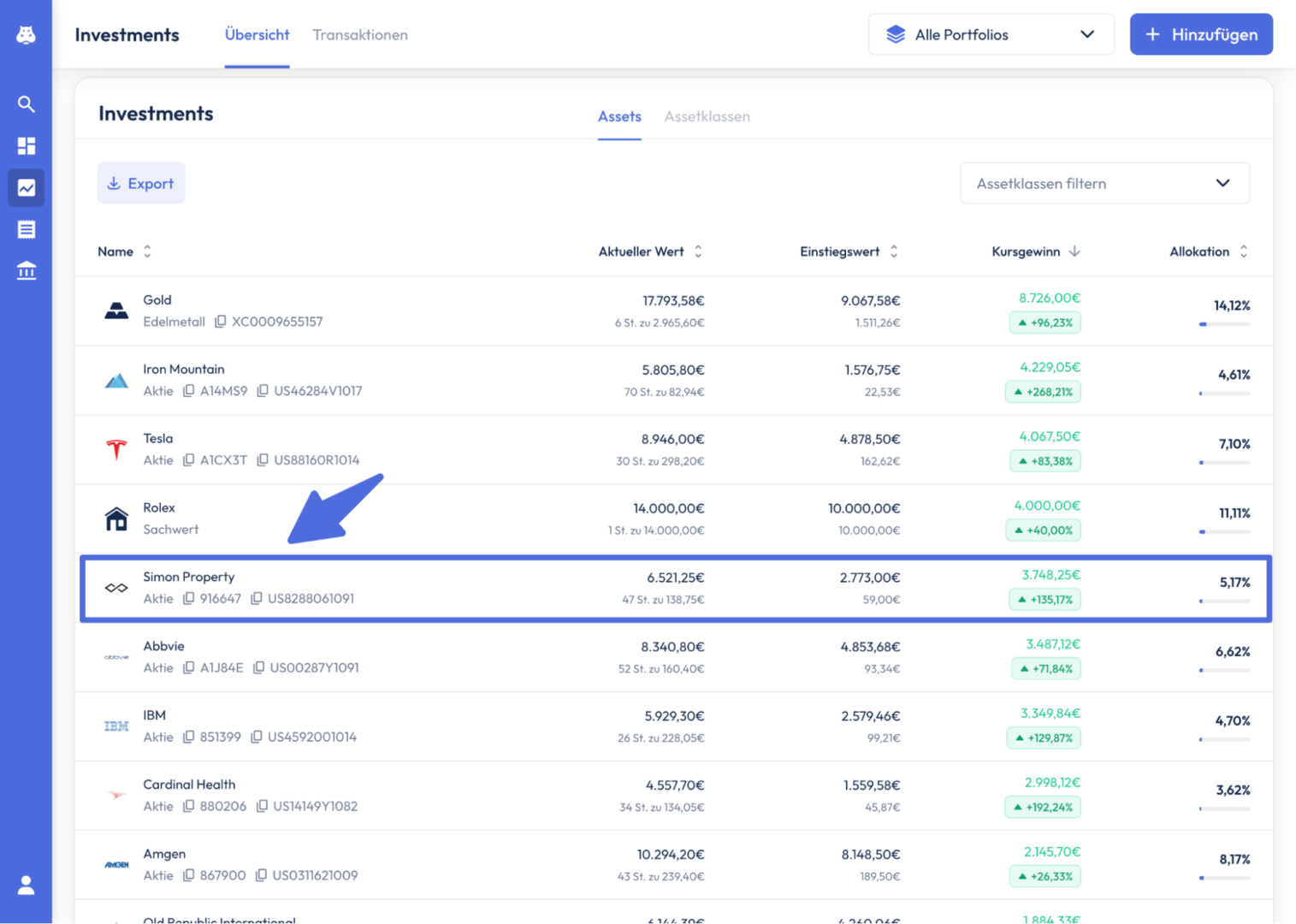Click IBM current value 5.929,30€

pos(674,716)
